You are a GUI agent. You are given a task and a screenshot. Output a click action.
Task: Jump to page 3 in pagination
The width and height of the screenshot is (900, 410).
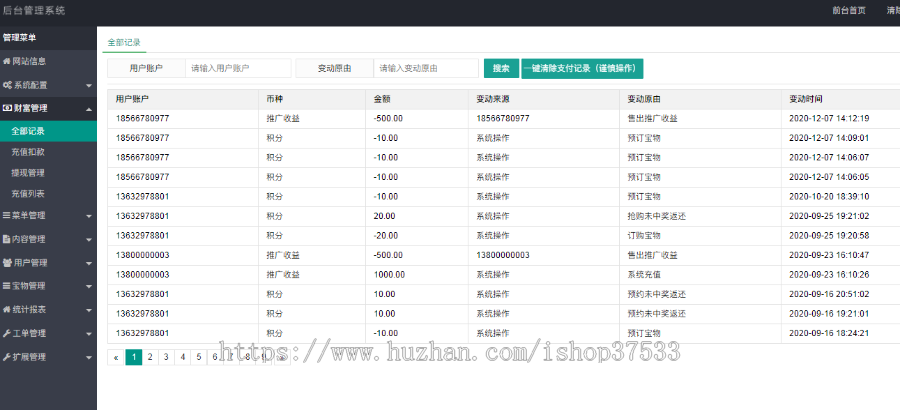tap(166, 357)
